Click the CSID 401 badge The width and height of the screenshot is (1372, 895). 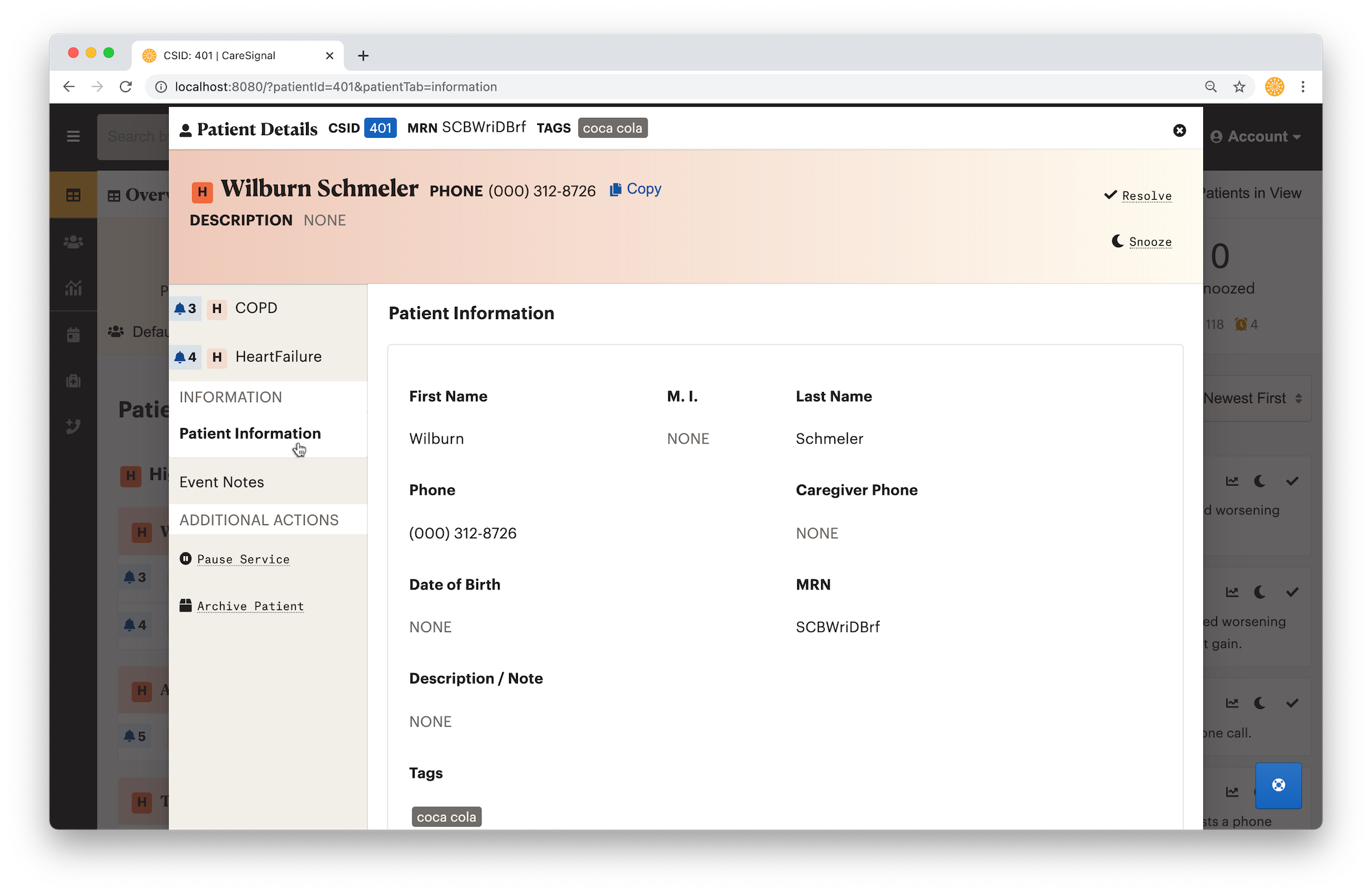tap(380, 128)
